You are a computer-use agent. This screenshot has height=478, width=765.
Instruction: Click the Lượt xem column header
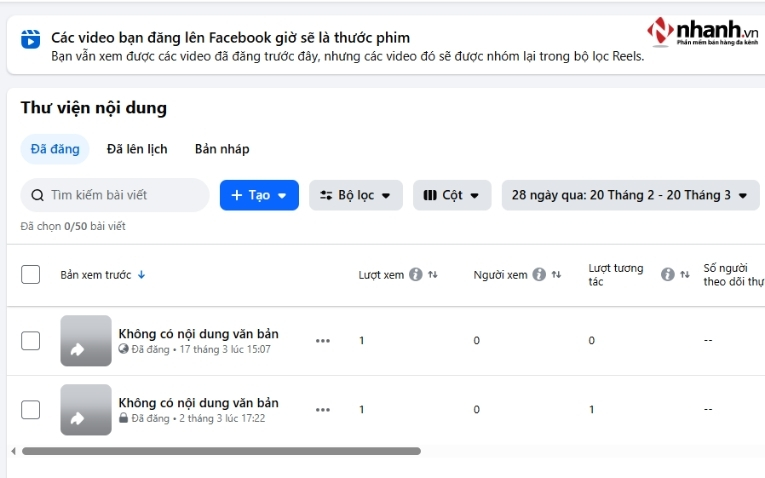coord(381,275)
